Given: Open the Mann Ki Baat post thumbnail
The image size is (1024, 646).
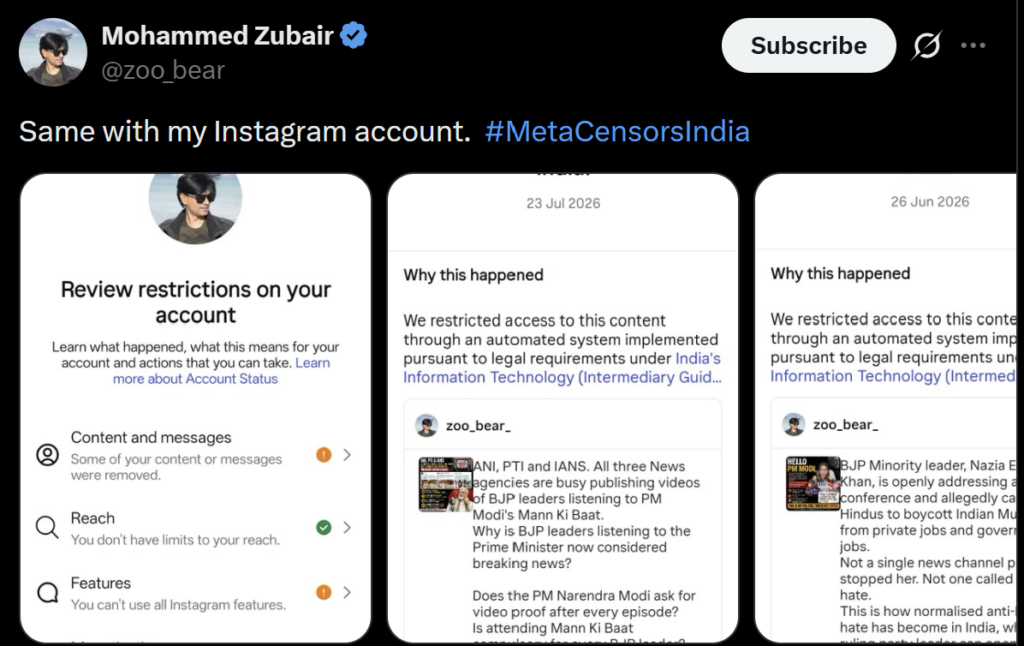Looking at the screenshot, I should 446,484.
